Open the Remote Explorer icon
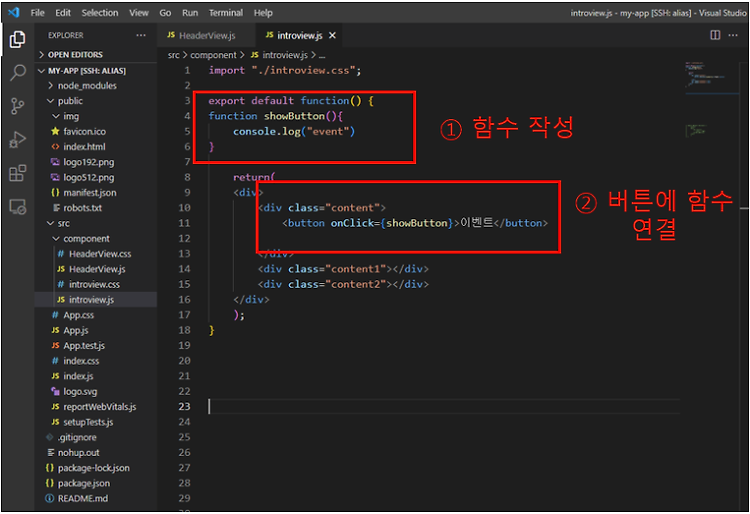This screenshot has height=514, width=750. (17, 207)
